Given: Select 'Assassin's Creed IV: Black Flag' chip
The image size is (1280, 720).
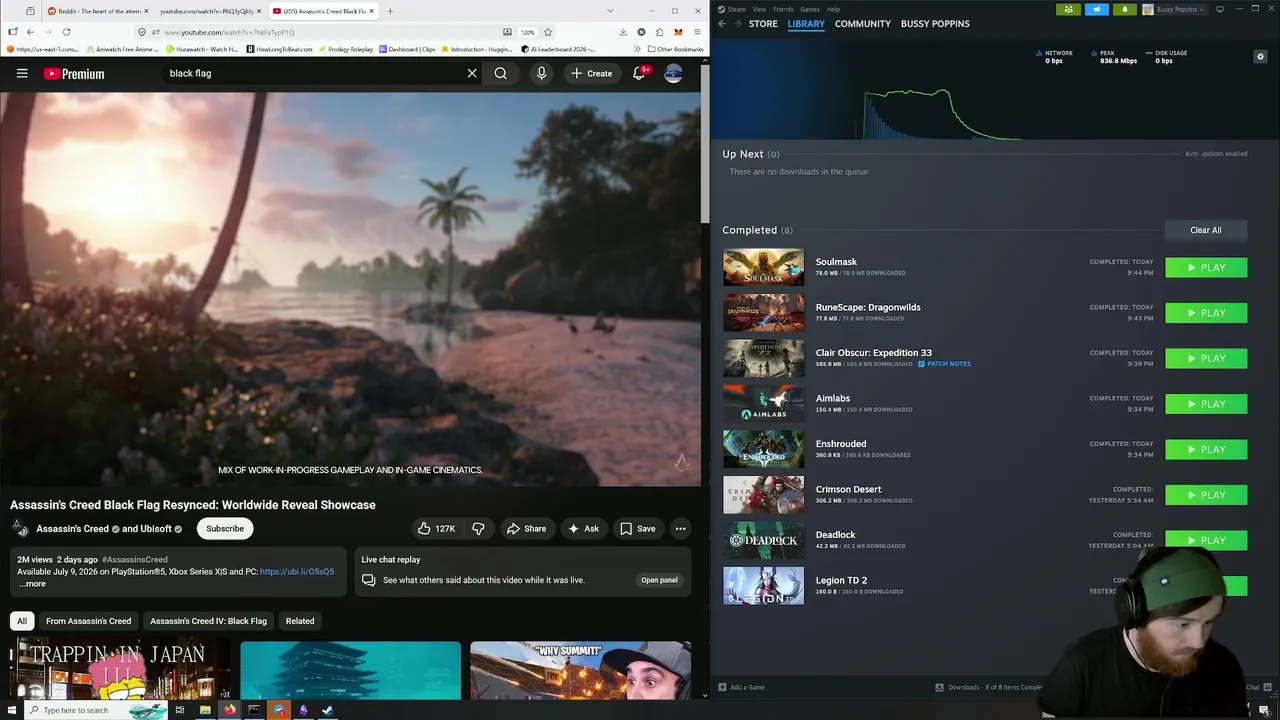Looking at the screenshot, I should [x=208, y=621].
